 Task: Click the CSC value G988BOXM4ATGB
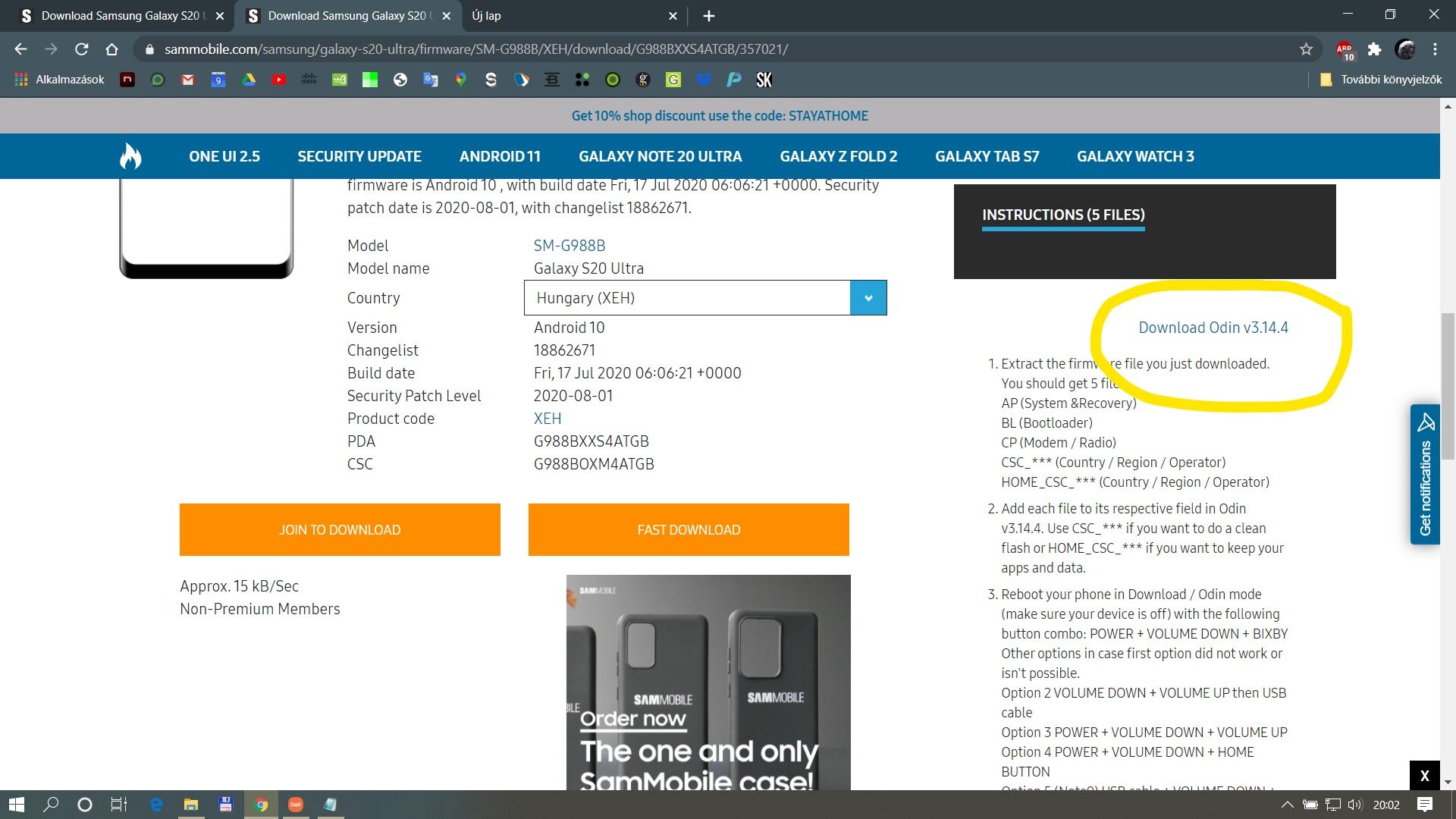tap(594, 464)
